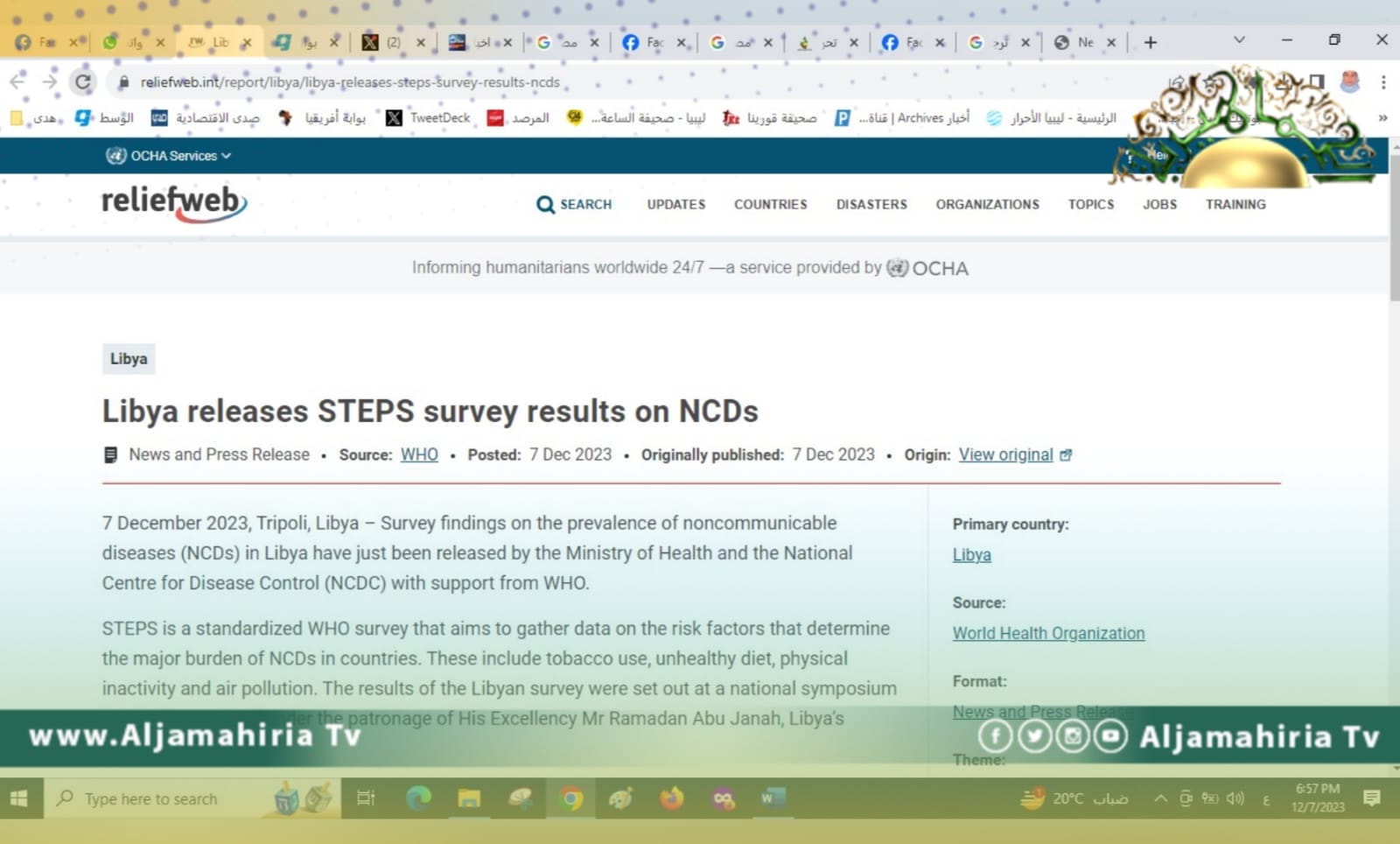
Task: Open the 'هدى' bookmarks folder
Action: [35, 117]
